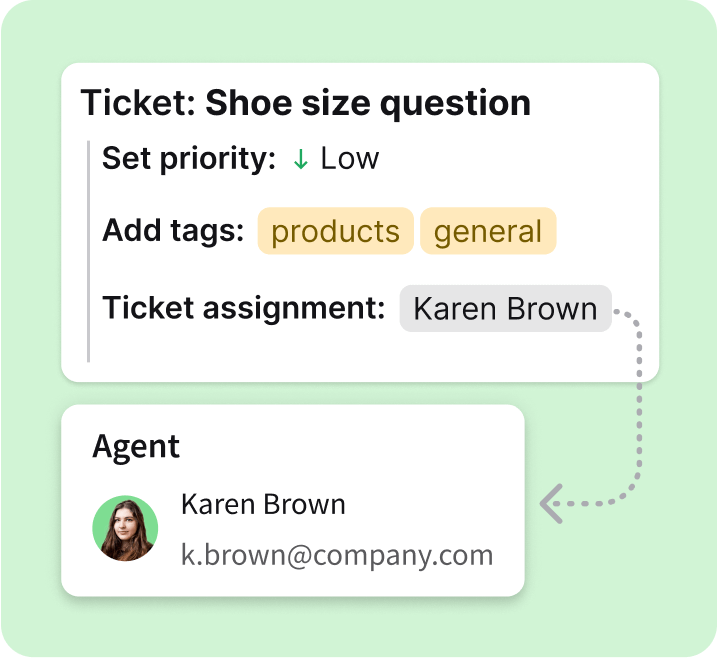The height and width of the screenshot is (658, 717).
Task: Click the "Add tags:" label
Action: pyautogui.click(x=173, y=231)
